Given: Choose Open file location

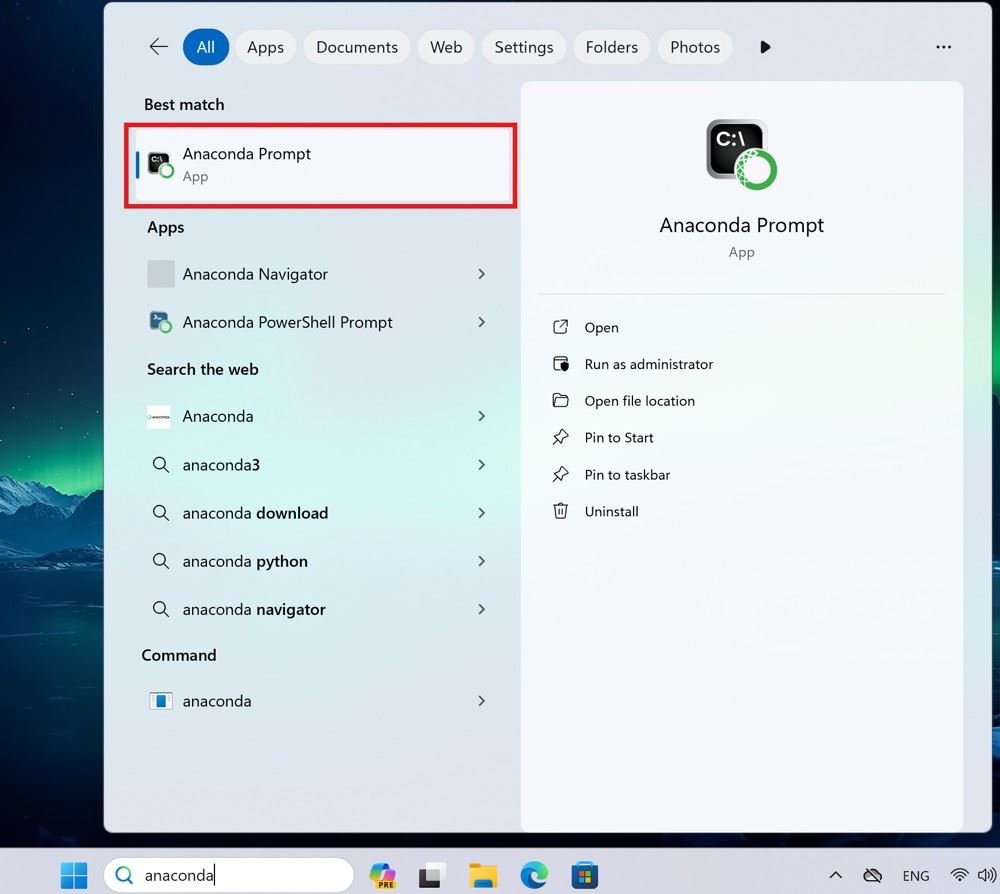Looking at the screenshot, I should coord(640,401).
